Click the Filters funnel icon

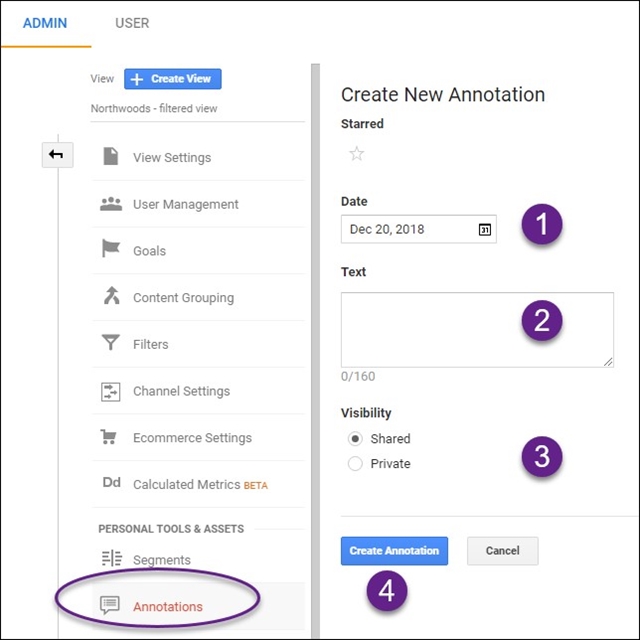(111, 342)
